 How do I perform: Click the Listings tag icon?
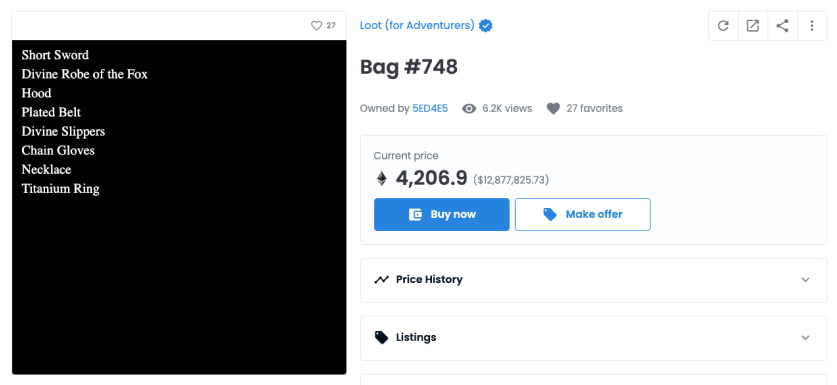click(x=381, y=337)
